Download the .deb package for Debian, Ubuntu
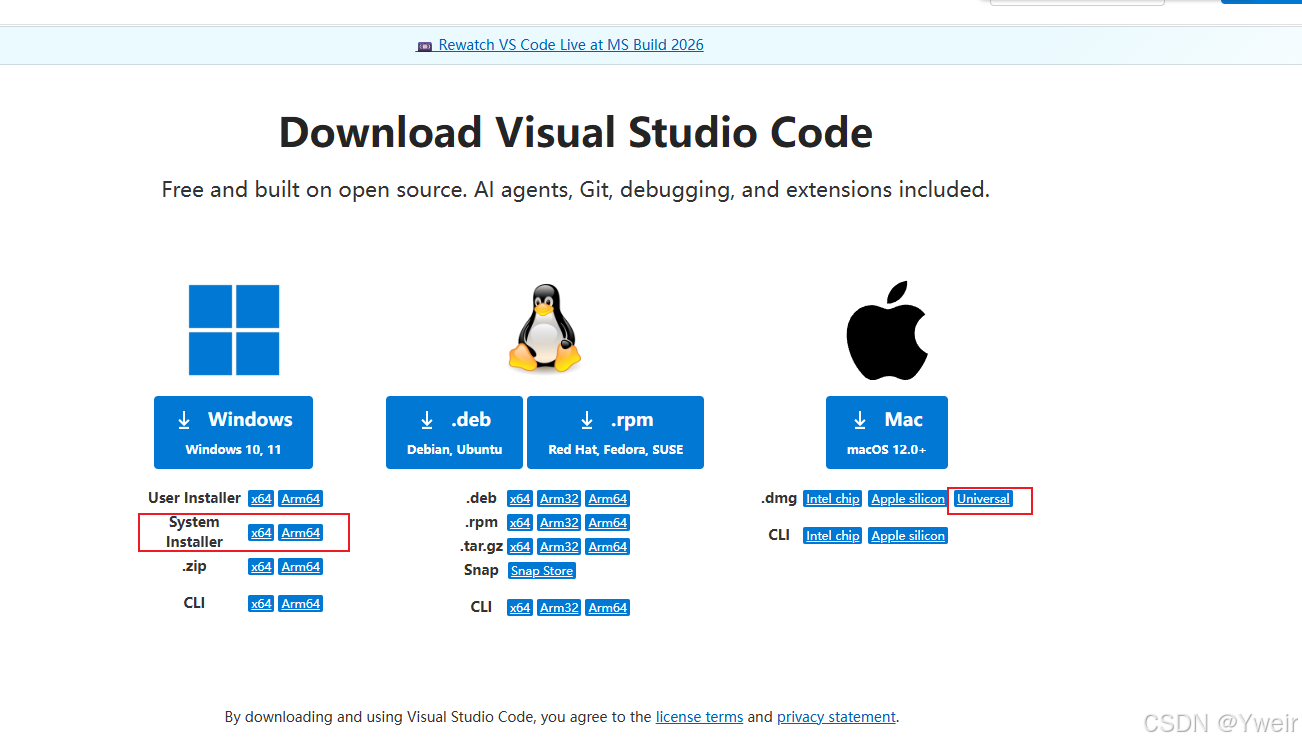Screen dimensions: 1302x745 point(455,432)
